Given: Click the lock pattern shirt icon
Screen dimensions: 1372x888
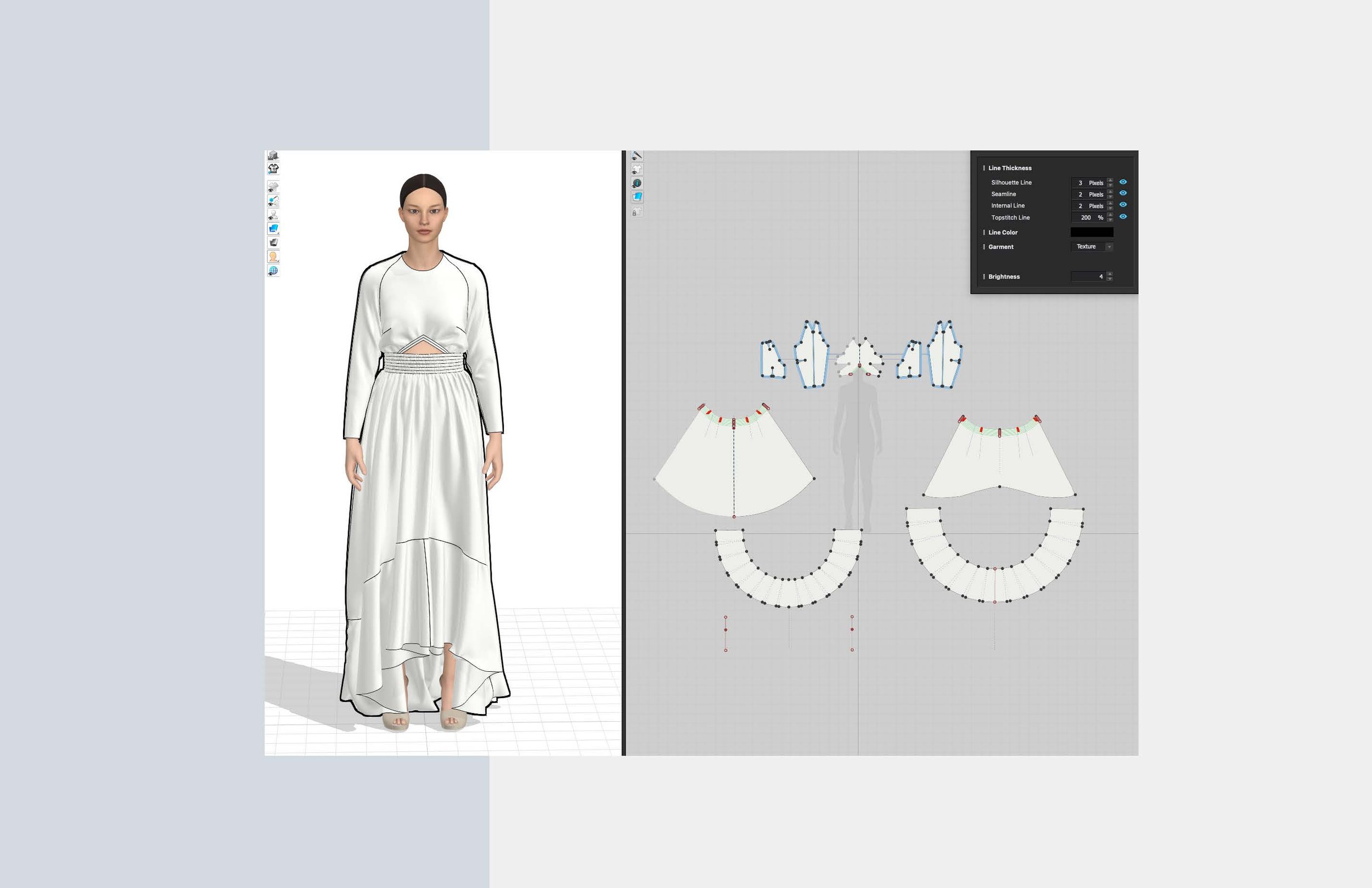Looking at the screenshot, I should (x=637, y=212).
